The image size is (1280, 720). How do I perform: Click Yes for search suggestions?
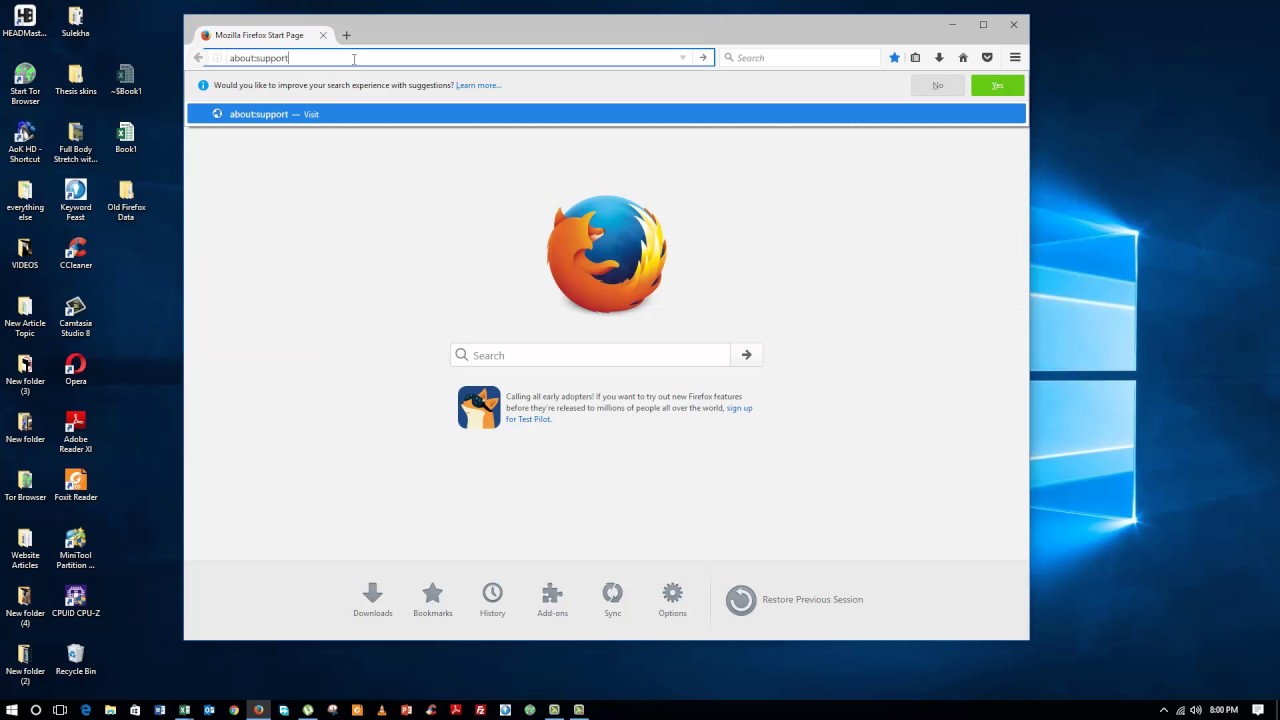coord(997,85)
